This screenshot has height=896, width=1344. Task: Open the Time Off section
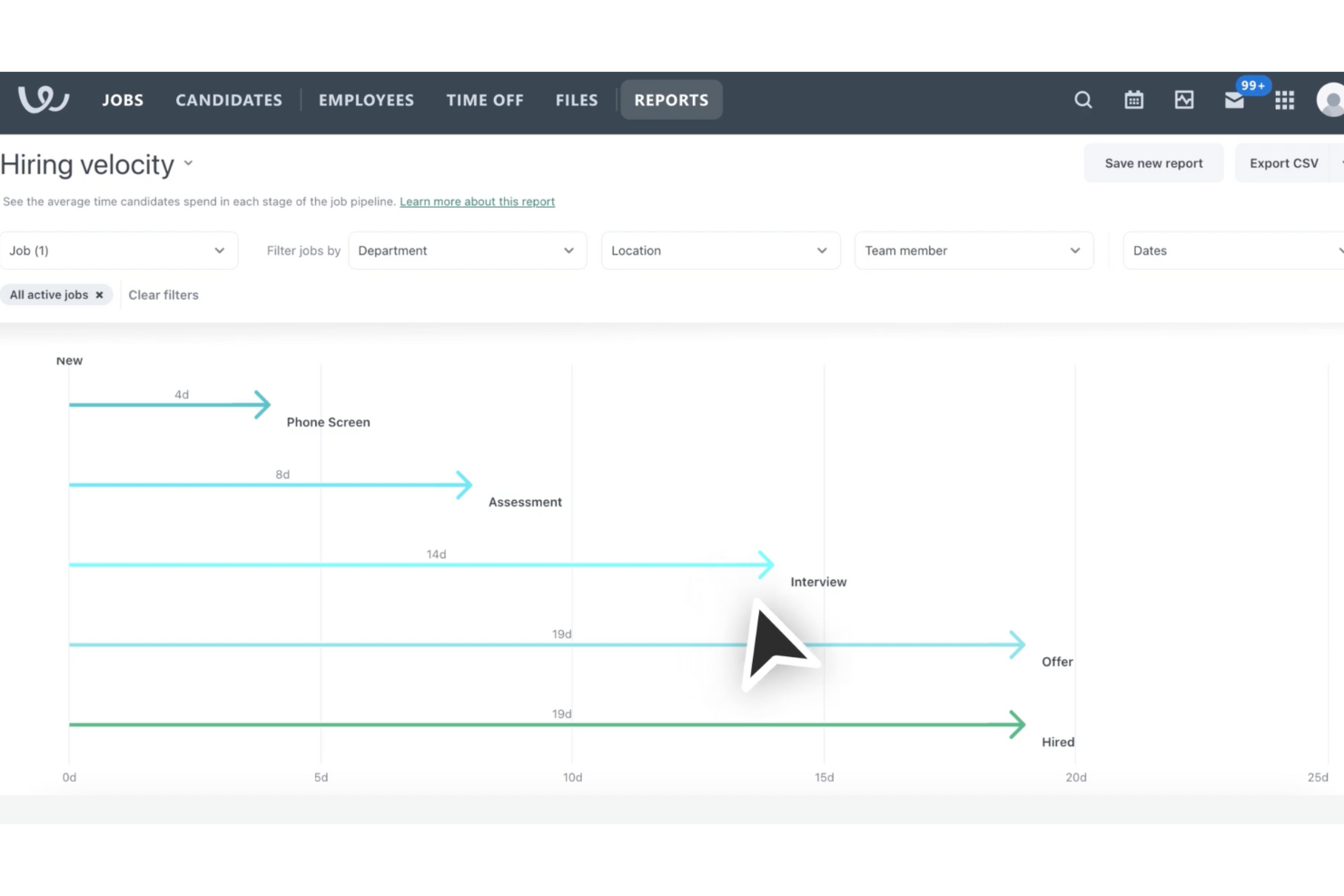click(x=484, y=100)
